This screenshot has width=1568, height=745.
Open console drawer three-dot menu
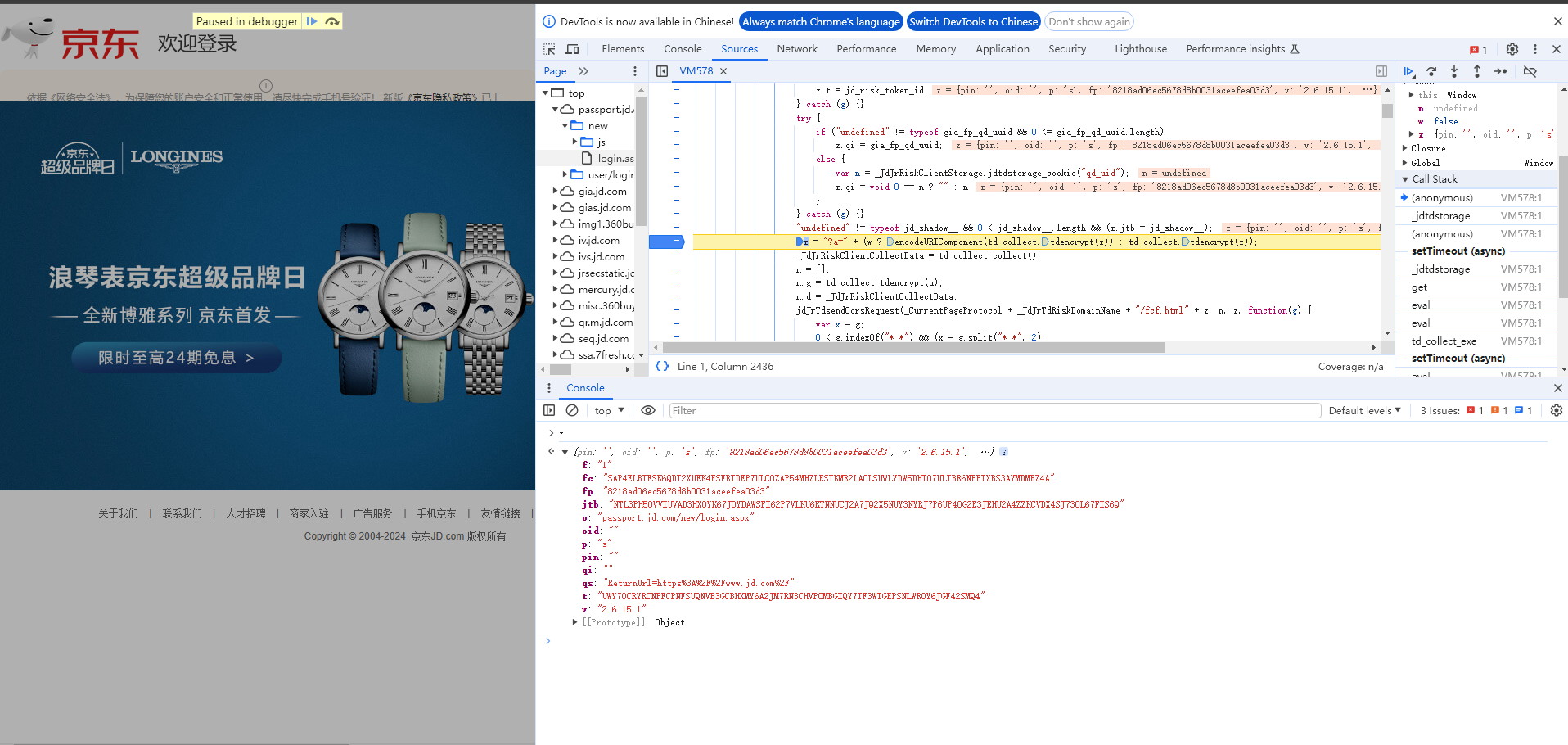pyautogui.click(x=549, y=388)
